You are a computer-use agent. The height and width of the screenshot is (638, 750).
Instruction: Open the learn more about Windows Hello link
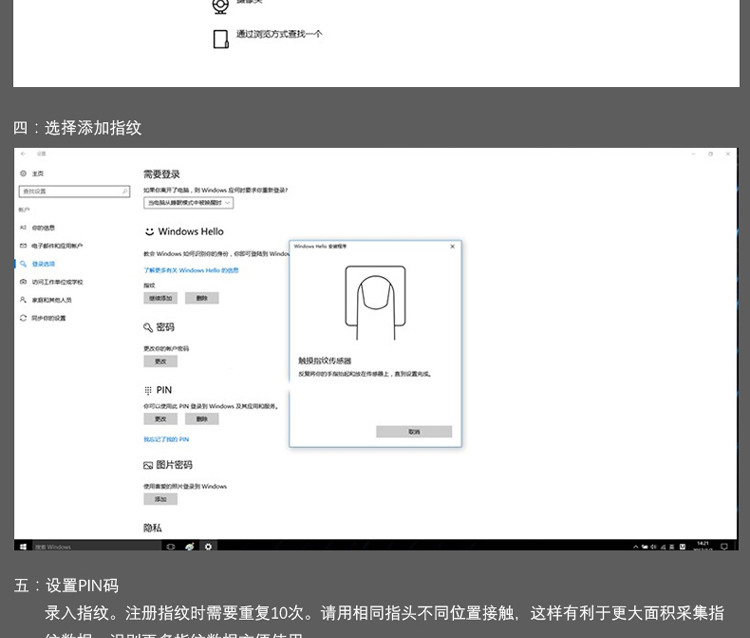(191, 270)
